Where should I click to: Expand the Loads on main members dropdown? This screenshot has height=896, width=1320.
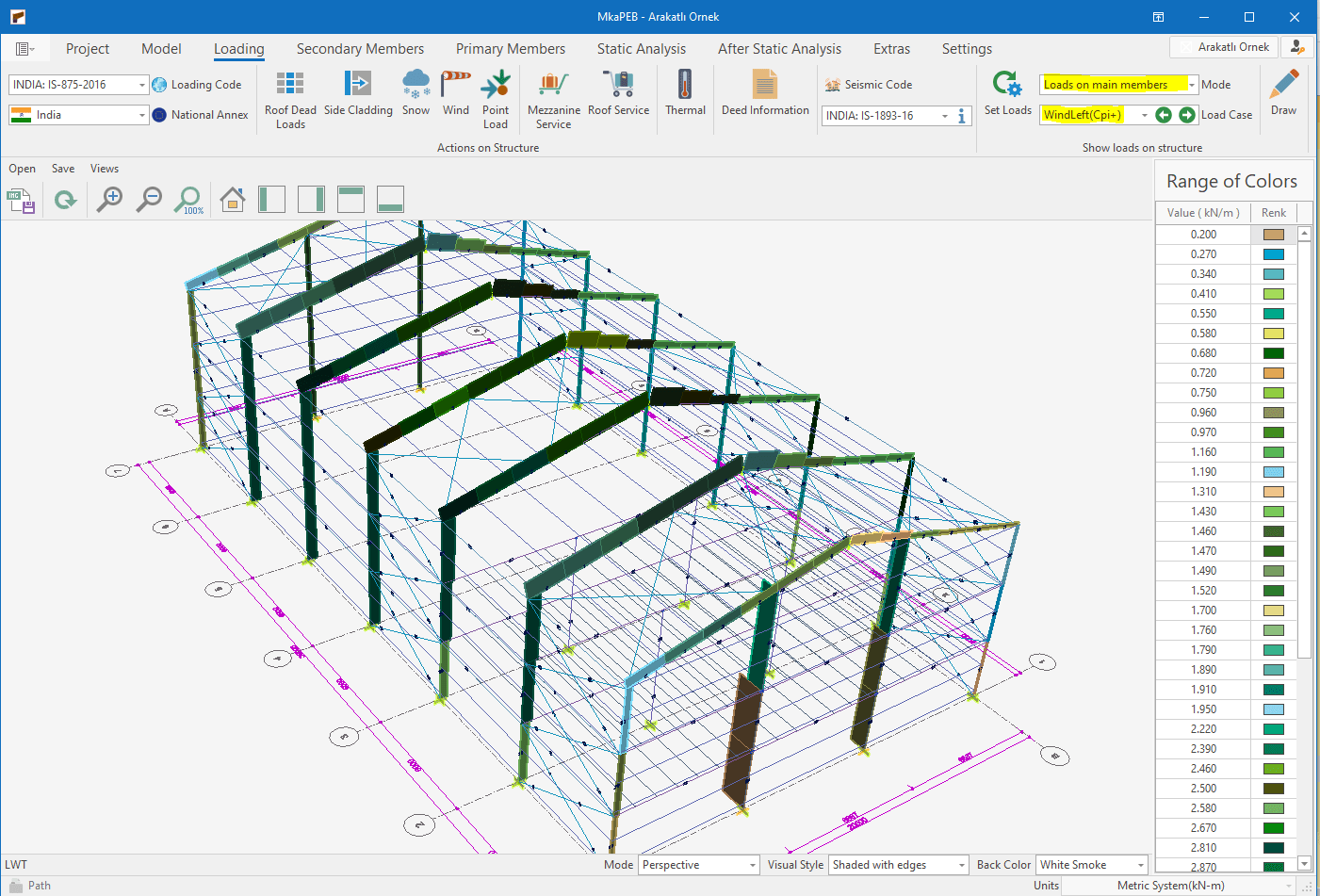coord(1192,85)
